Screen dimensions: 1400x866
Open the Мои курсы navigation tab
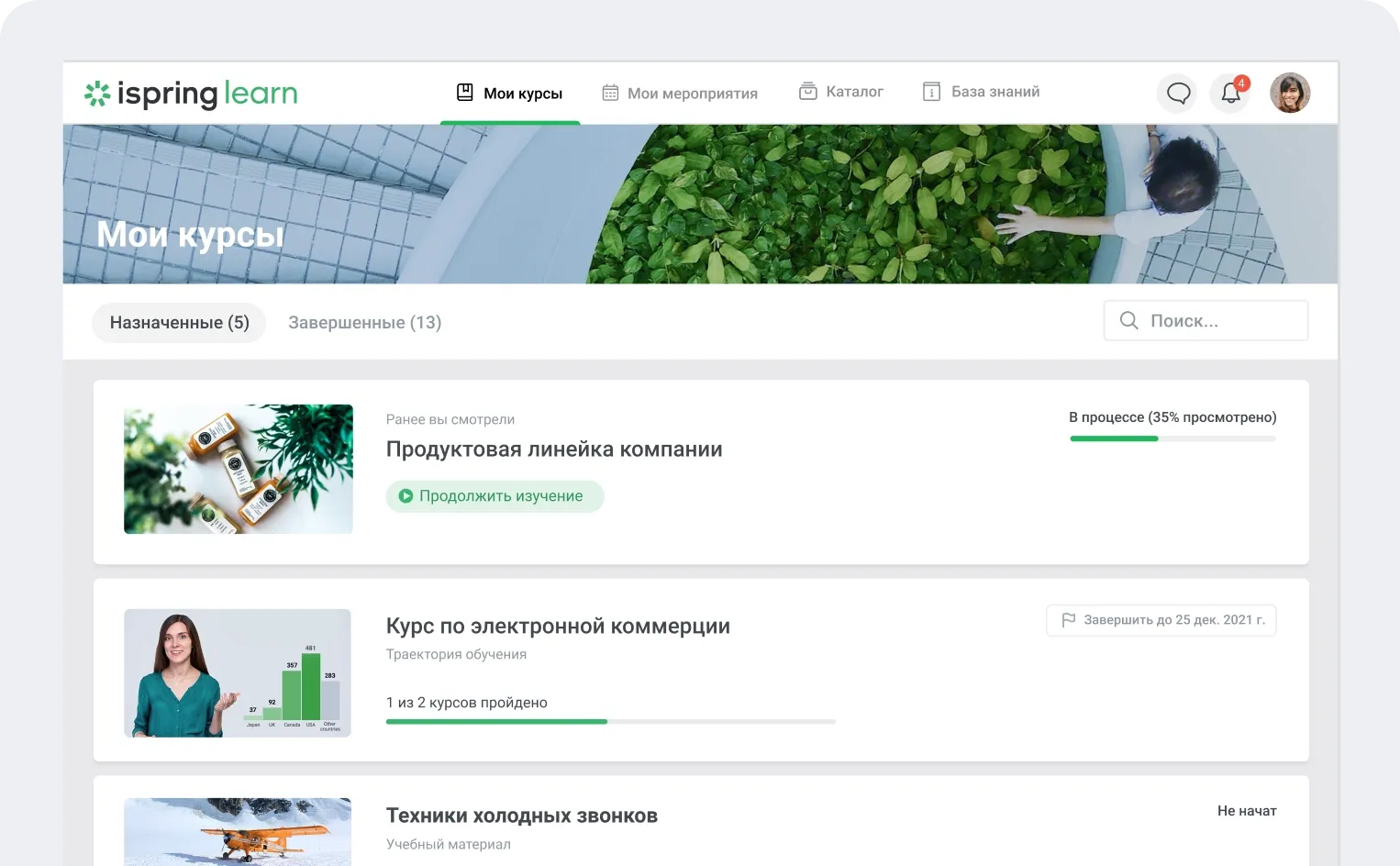coord(510,93)
